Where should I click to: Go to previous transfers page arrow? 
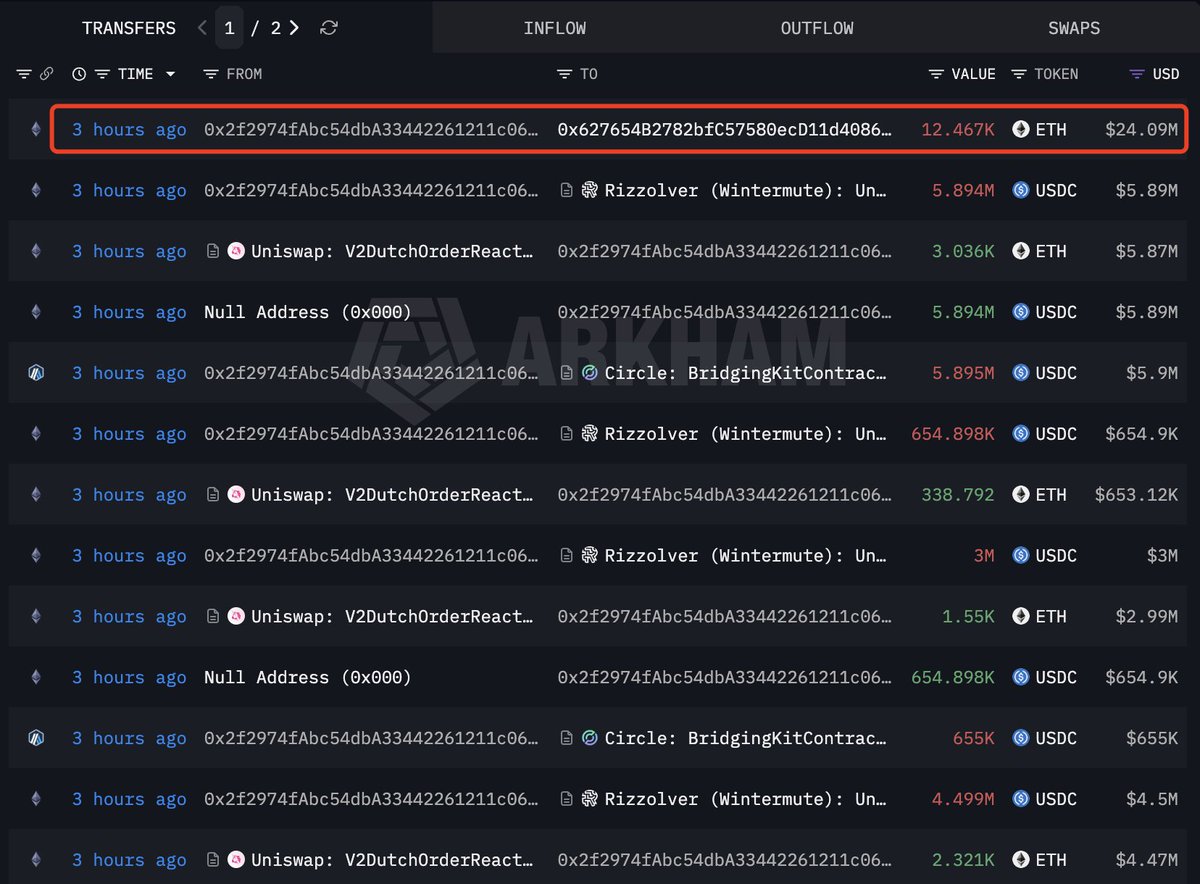click(x=202, y=28)
